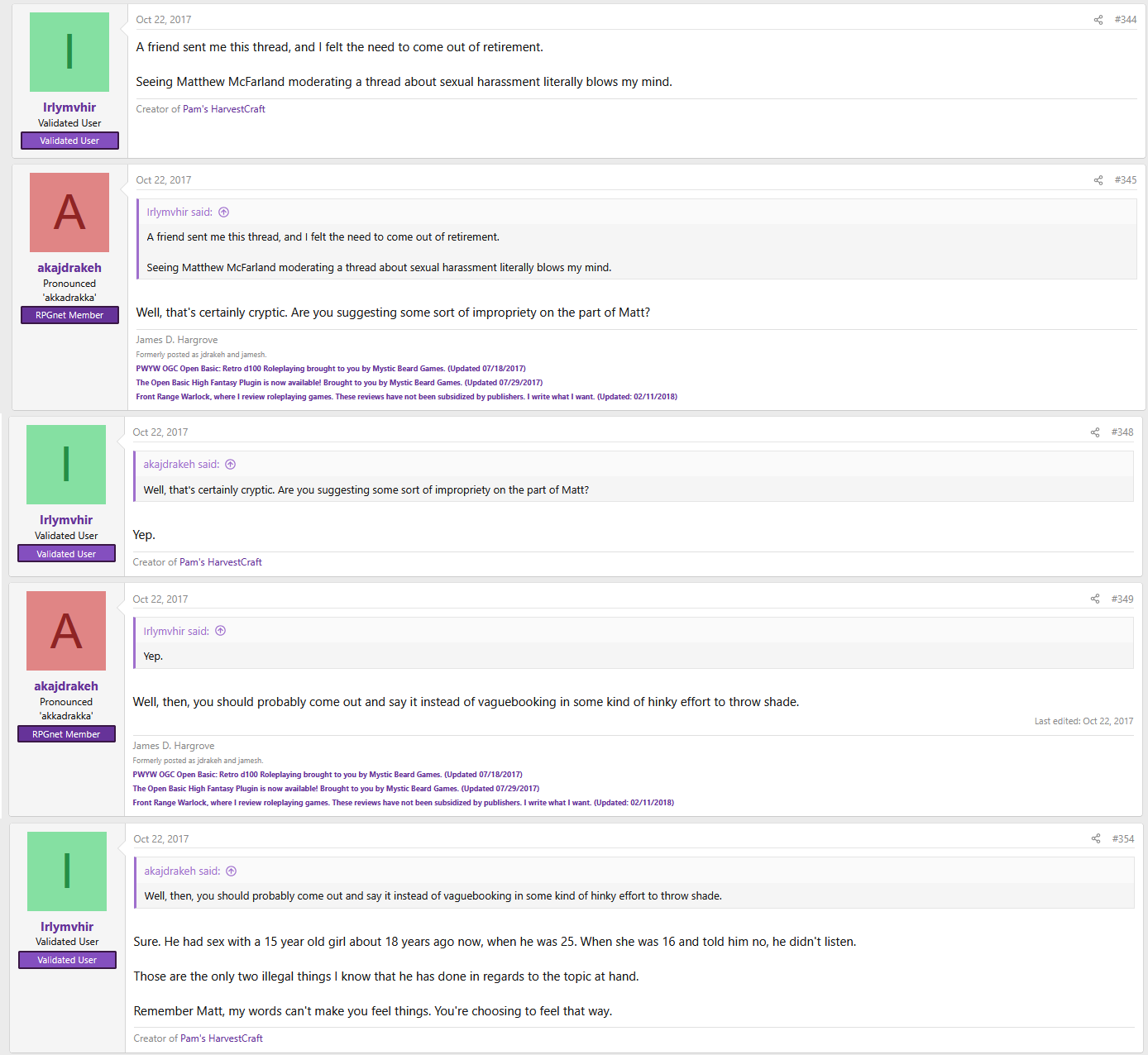The width and height of the screenshot is (1148, 1055).
Task: Click 'Remember Matt, my words' line in post #354
Action: click(x=373, y=1011)
